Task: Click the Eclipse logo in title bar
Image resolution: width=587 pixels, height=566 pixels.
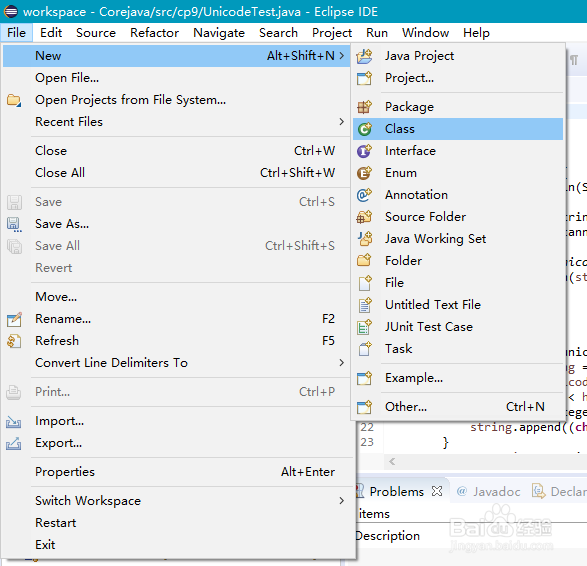Action: tap(10, 12)
